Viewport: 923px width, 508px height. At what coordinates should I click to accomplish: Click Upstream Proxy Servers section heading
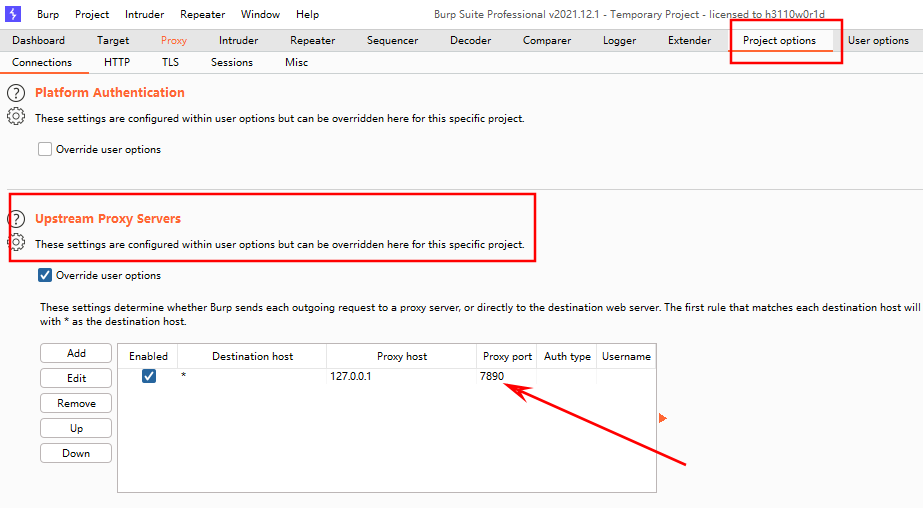[x=108, y=218]
